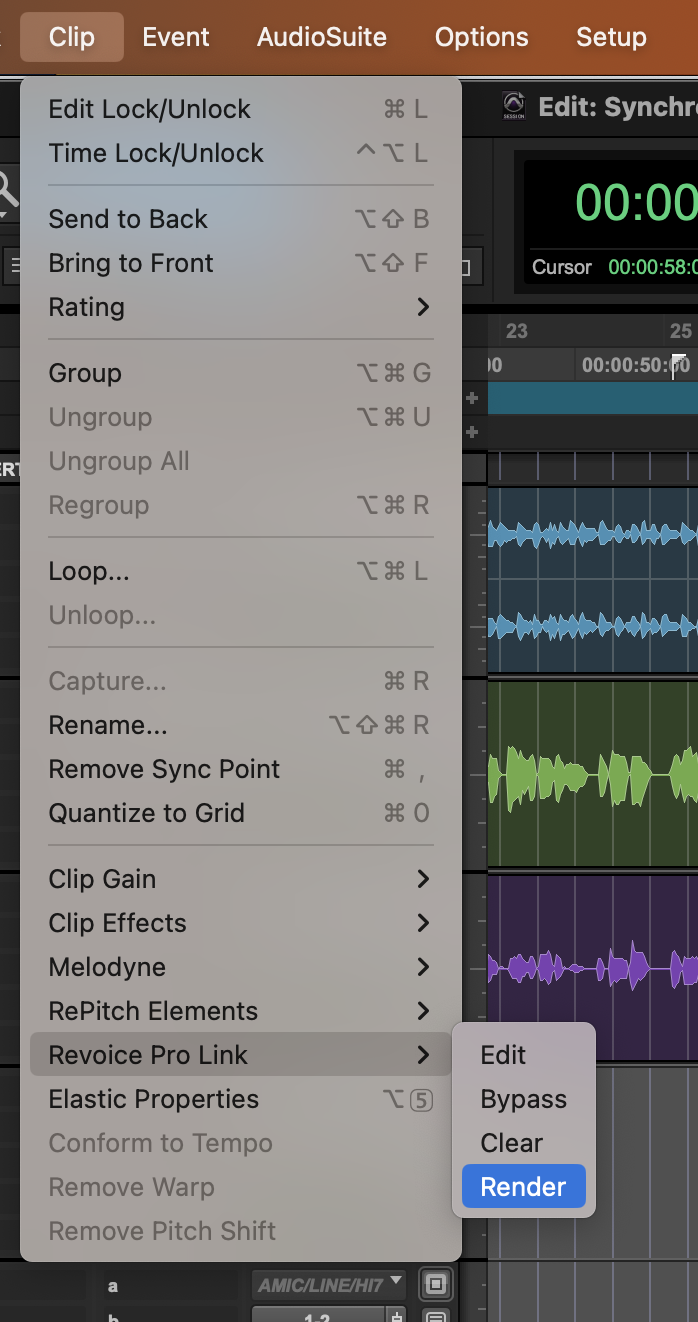Select Bypass in Revoice Pro Link submenu

point(523,1099)
